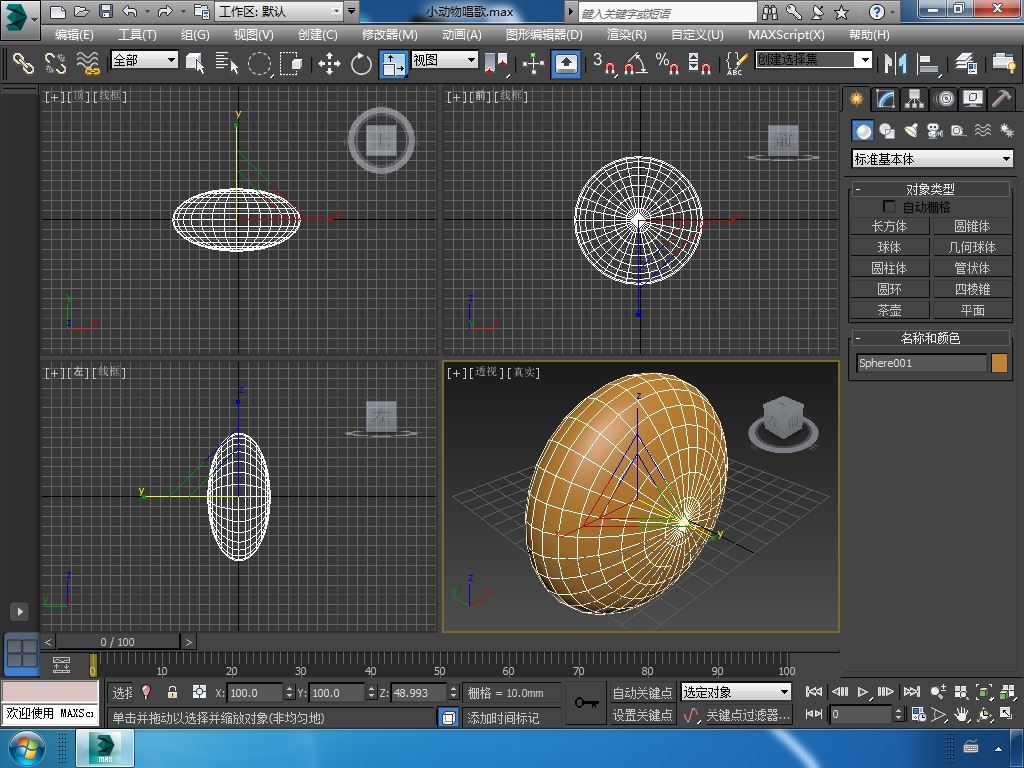
Task: Click the 圆柱体 cylinder button
Action: pyautogui.click(x=889, y=268)
